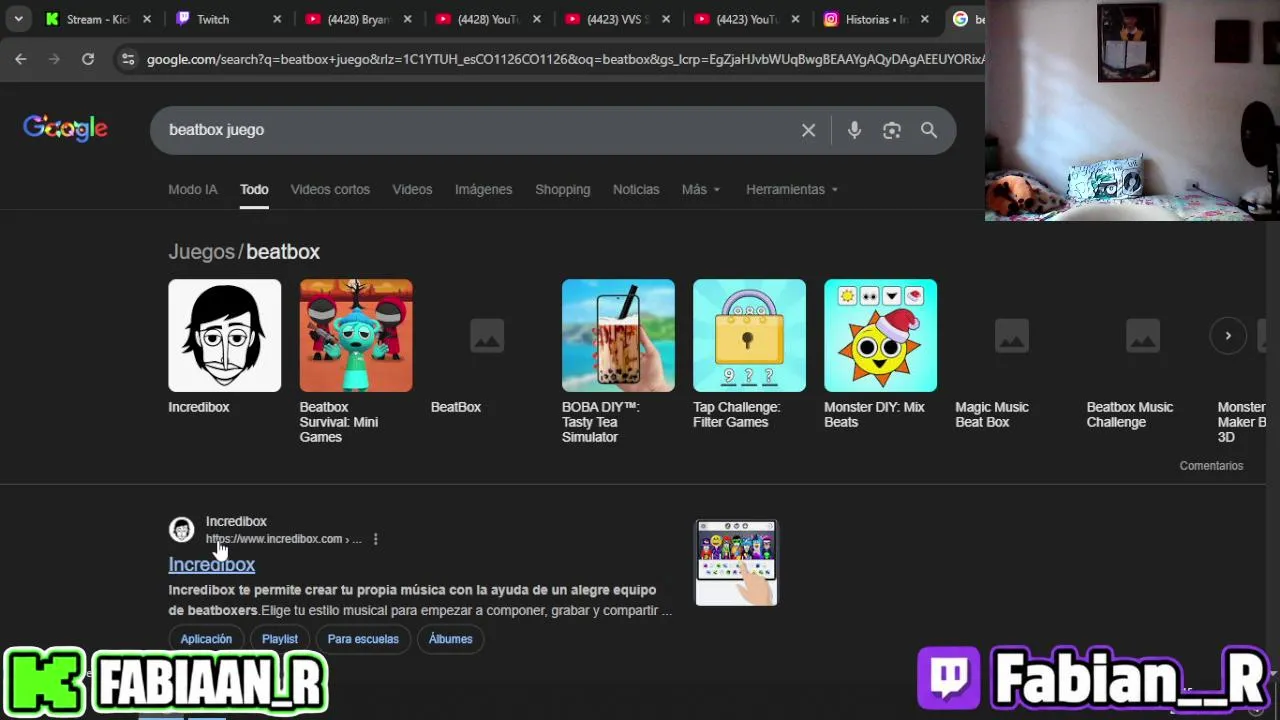Open the Noticias results tab

pos(636,189)
